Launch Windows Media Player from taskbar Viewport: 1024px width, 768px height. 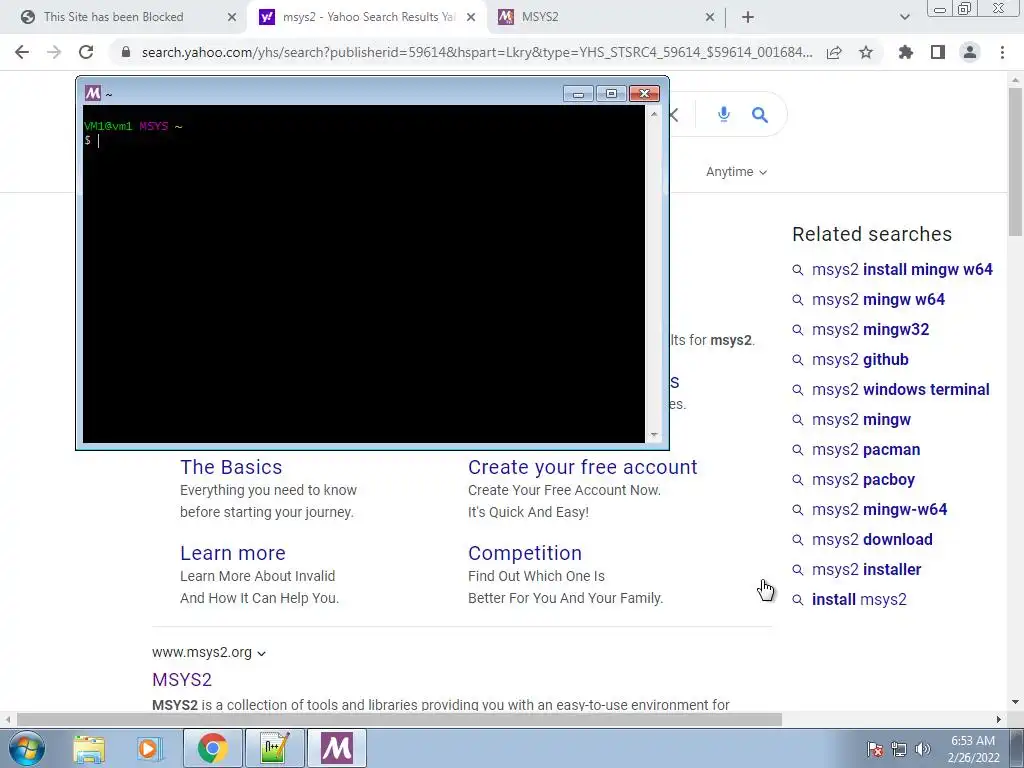[149, 748]
